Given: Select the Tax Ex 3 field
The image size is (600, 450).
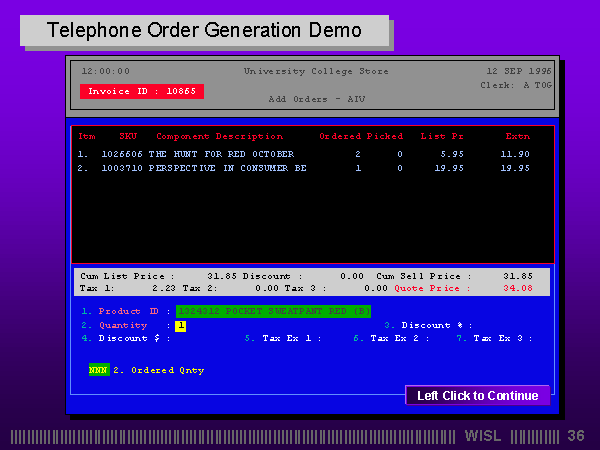Looking at the screenshot, I should click(x=501, y=338).
